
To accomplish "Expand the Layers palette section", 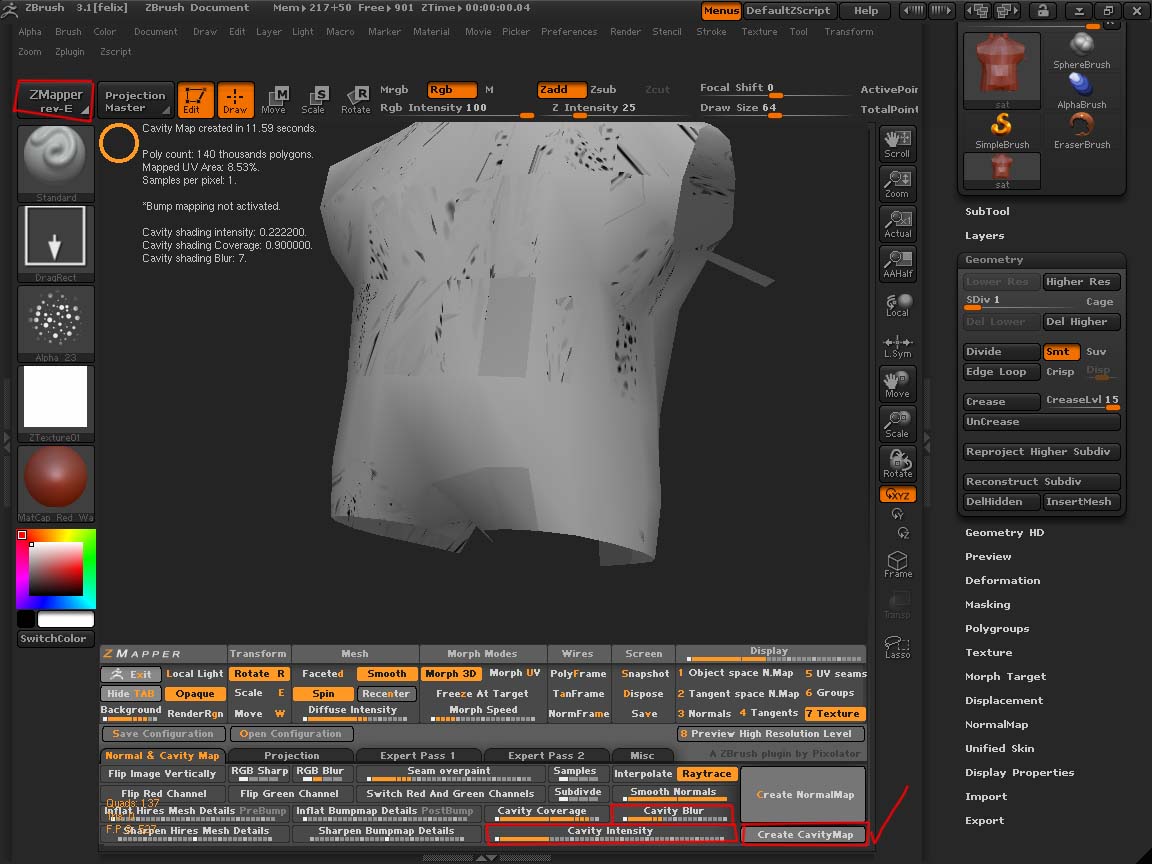I will (984, 236).
